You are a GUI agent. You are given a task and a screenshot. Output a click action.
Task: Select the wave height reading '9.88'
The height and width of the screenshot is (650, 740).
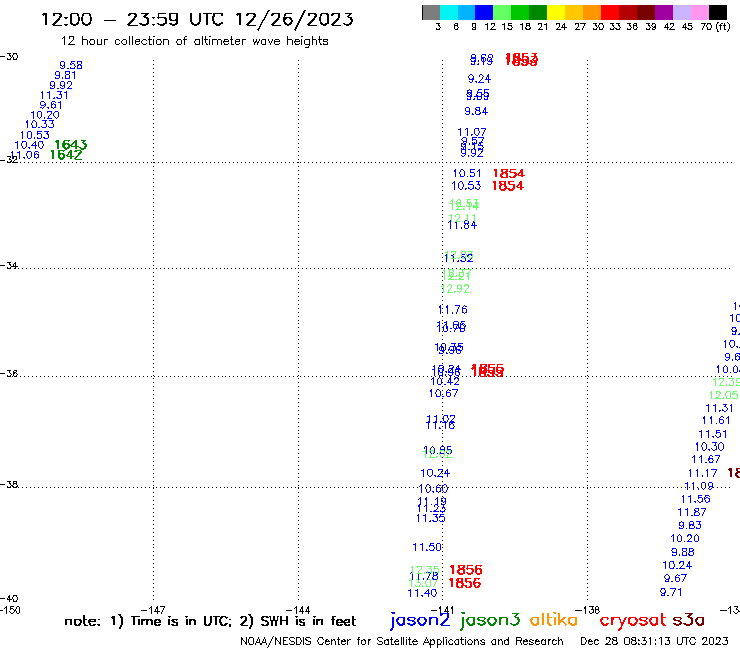(683, 552)
